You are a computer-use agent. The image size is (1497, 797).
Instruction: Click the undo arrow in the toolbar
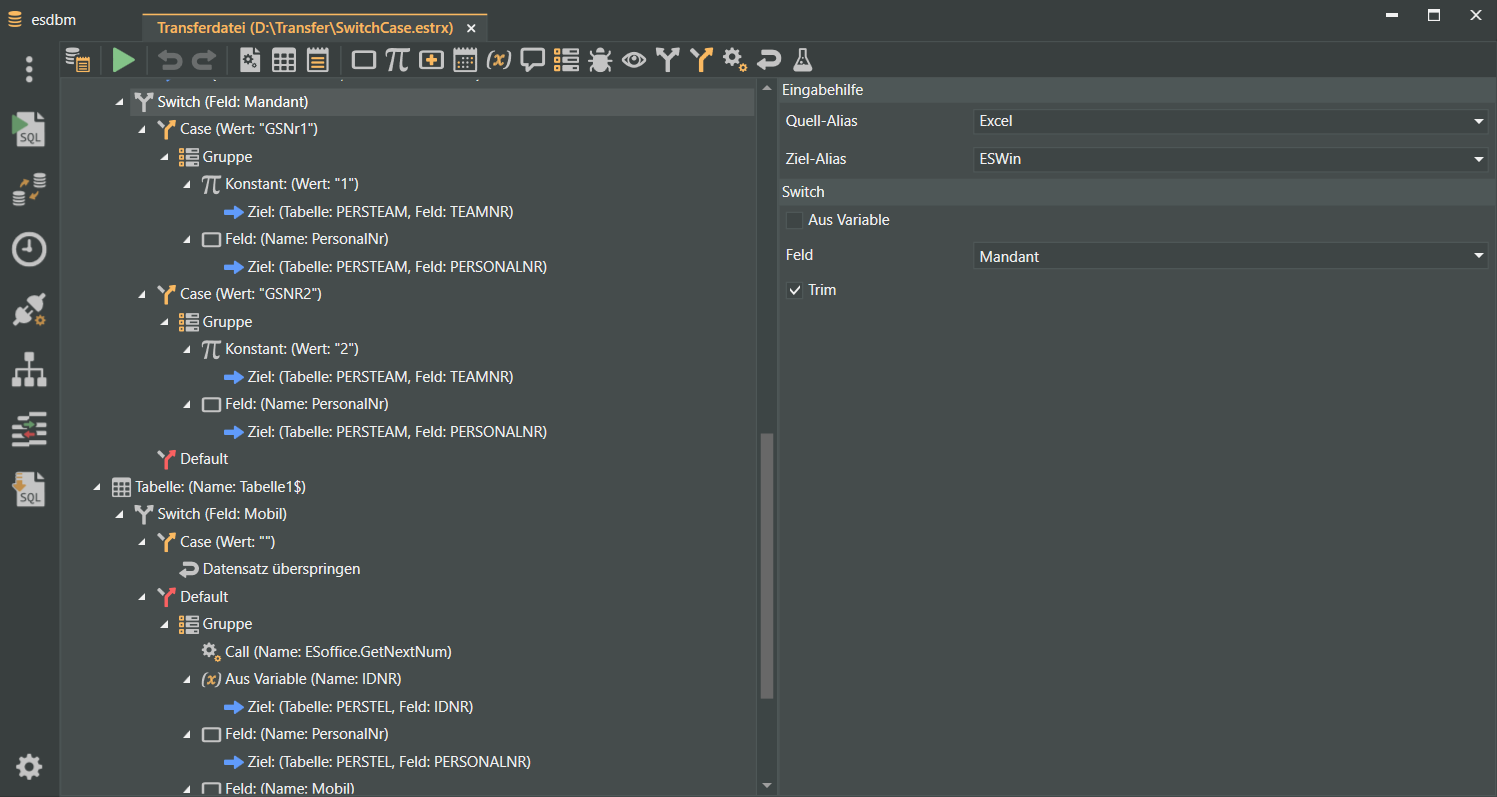point(170,60)
